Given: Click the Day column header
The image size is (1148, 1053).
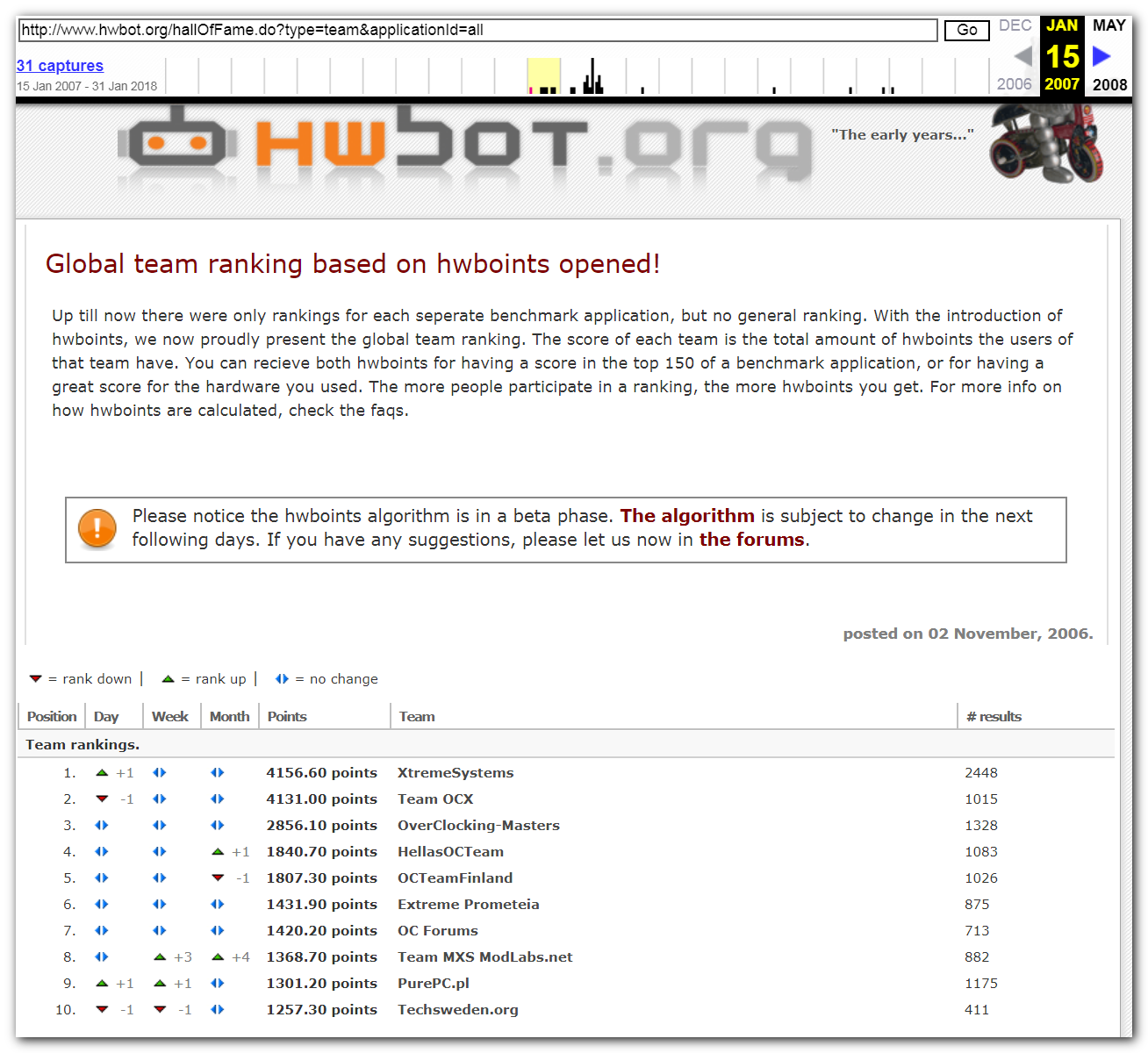Looking at the screenshot, I should point(106,717).
